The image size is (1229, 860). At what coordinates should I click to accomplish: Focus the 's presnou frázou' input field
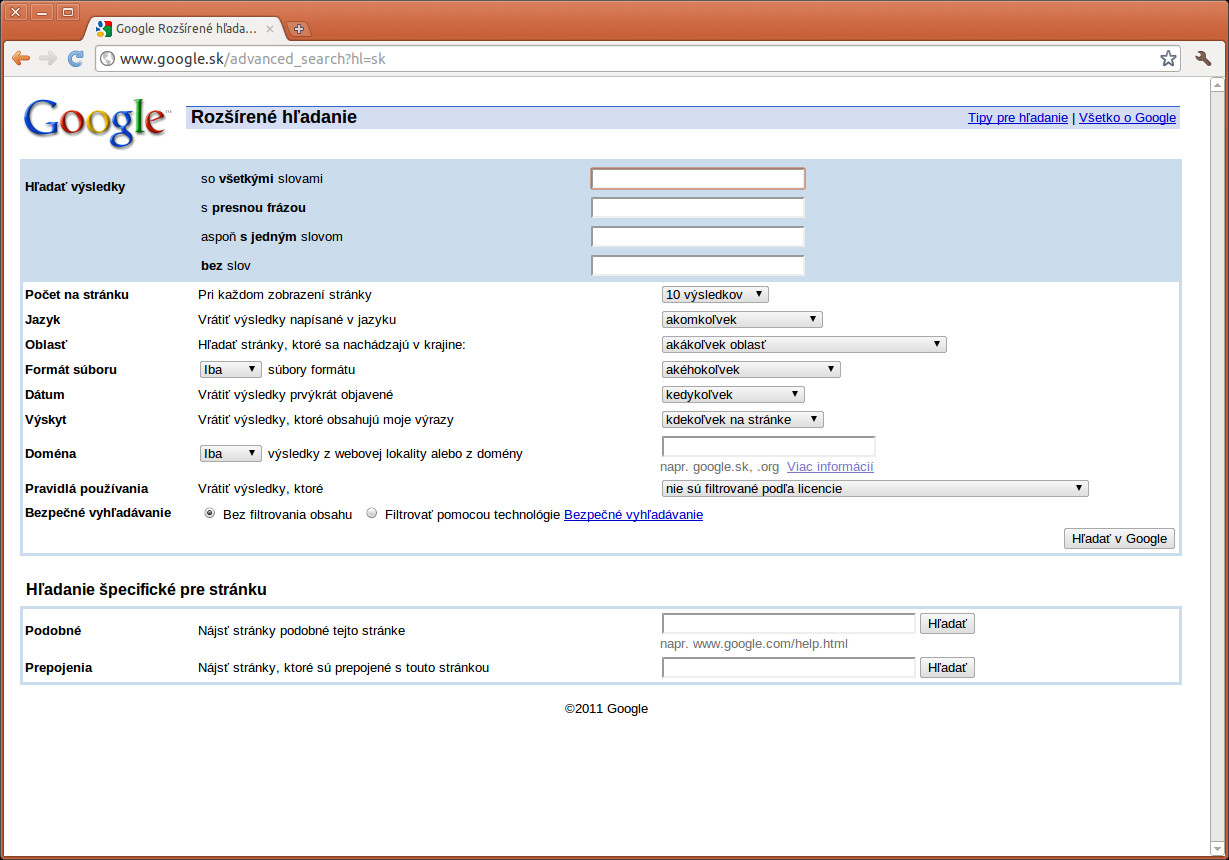point(698,208)
